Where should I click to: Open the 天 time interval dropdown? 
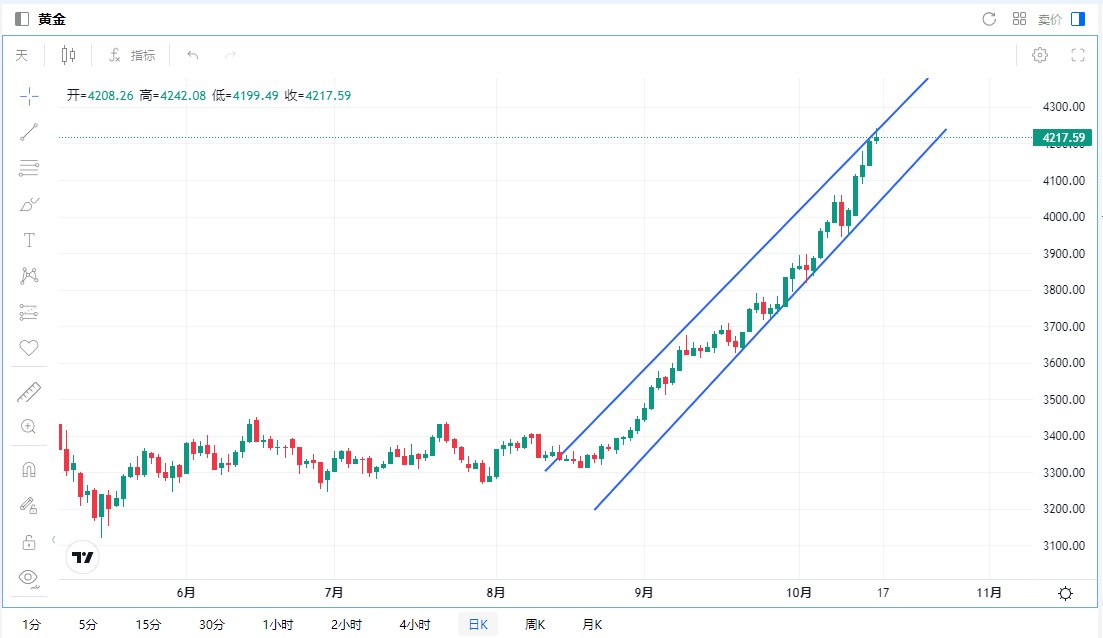coord(22,55)
